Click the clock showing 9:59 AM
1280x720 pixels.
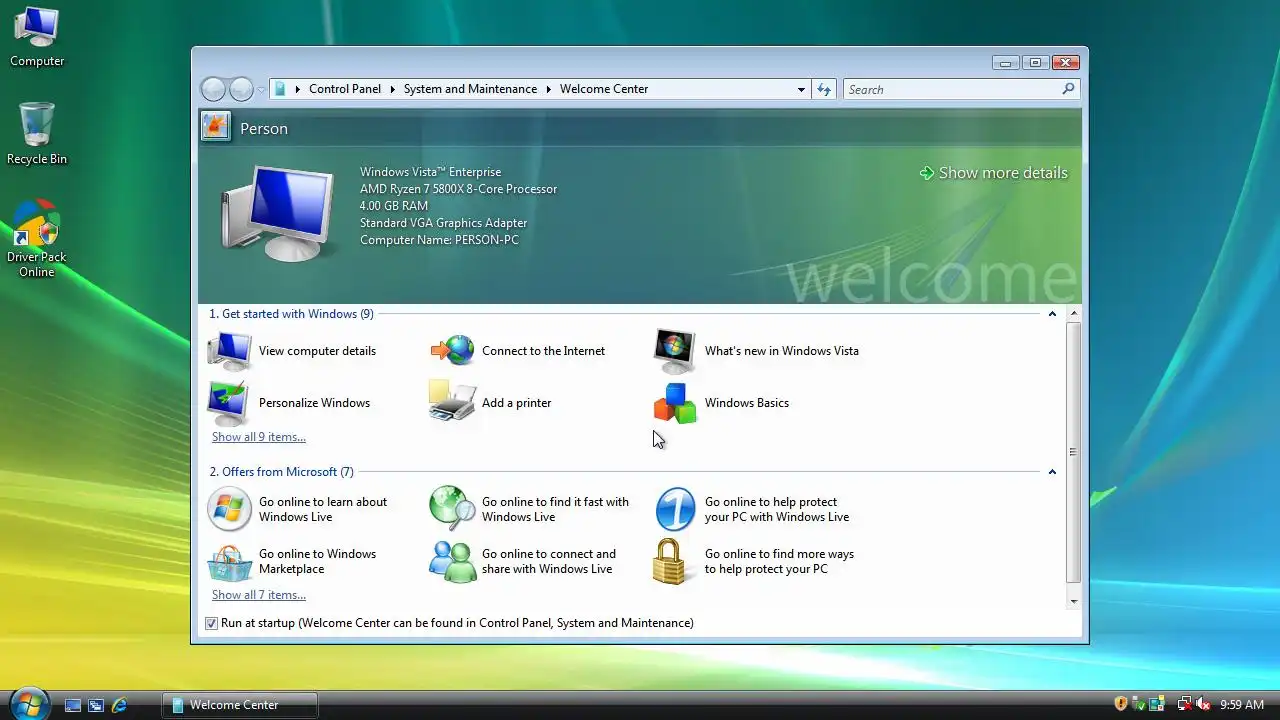pos(1242,705)
